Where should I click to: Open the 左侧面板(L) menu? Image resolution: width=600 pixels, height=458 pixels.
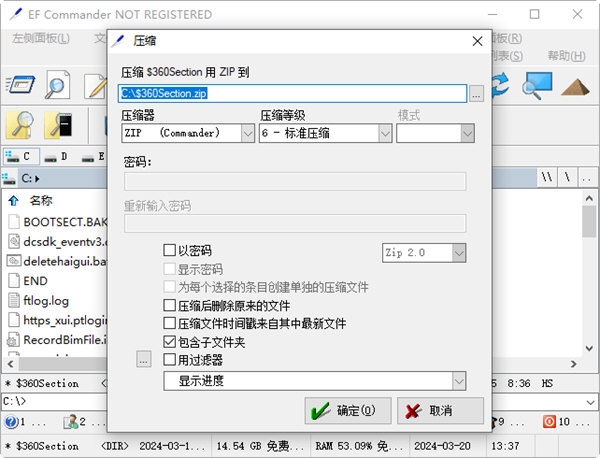pos(41,38)
